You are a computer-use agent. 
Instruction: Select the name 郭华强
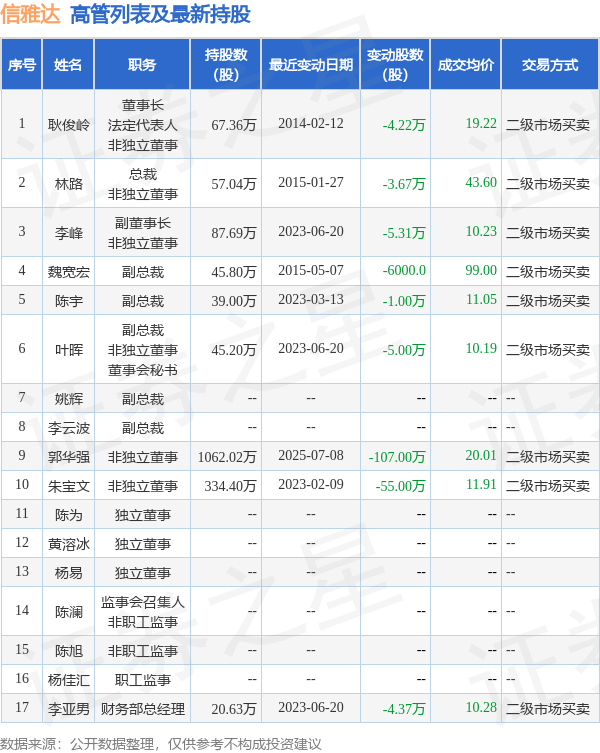point(69,457)
